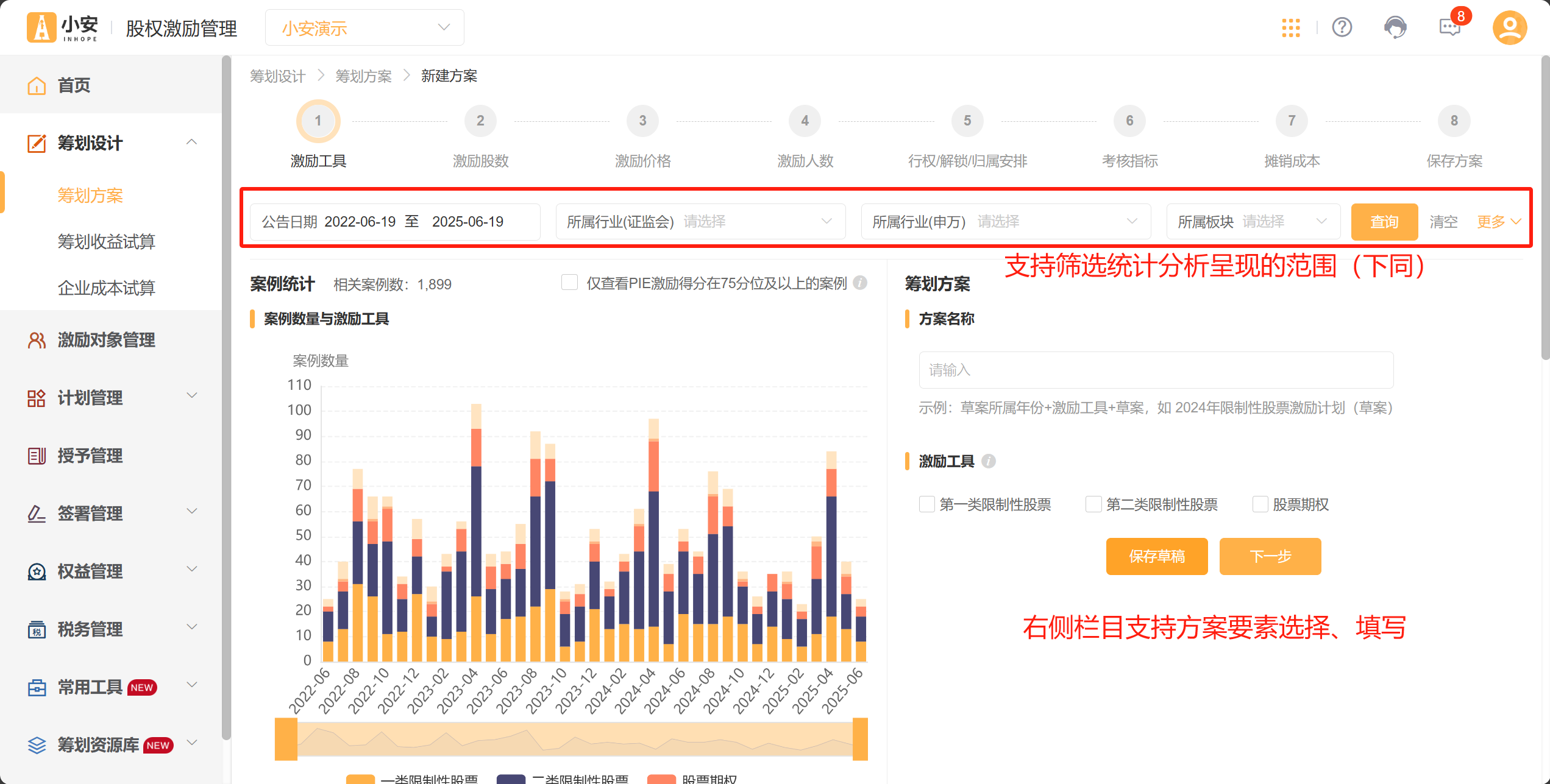Open 首页 menu item
This screenshot has width=1550, height=784.
click(111, 85)
